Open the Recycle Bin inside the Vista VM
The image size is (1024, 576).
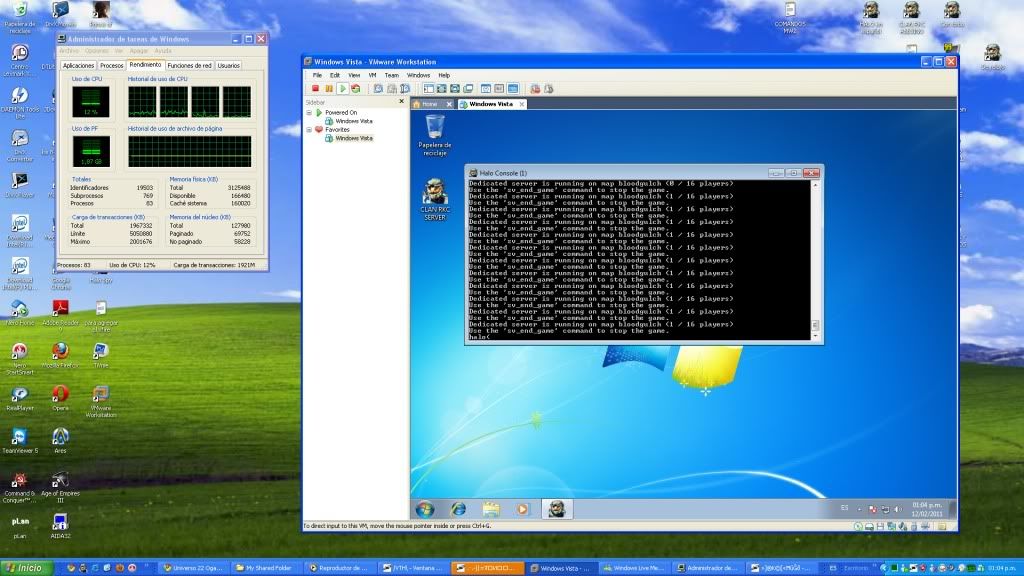click(435, 135)
